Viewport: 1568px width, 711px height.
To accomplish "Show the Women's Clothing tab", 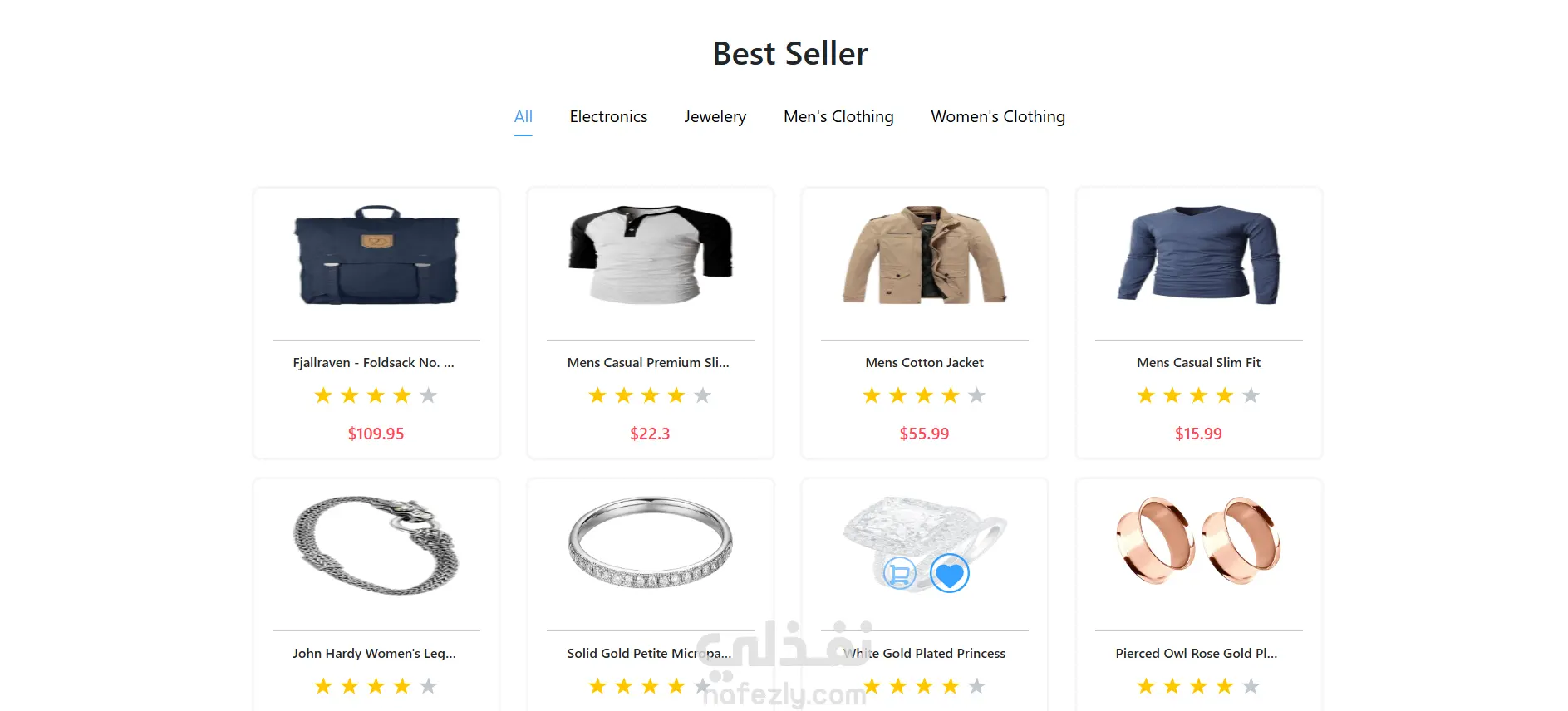I will coord(998,117).
